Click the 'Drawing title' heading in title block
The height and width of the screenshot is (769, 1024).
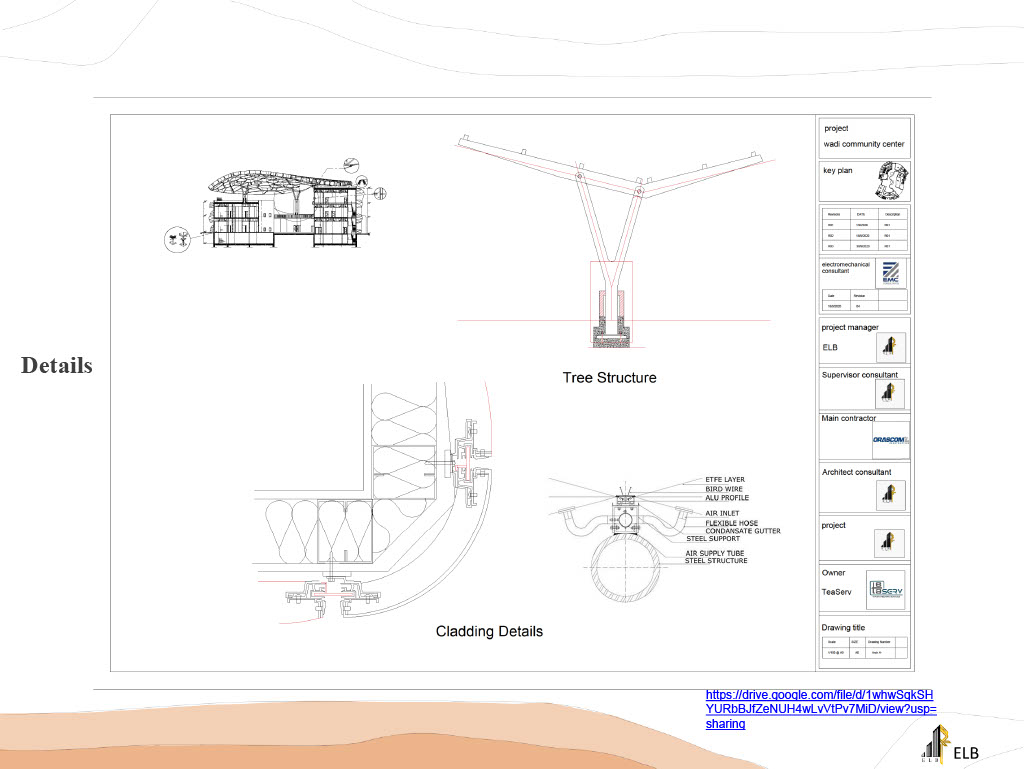click(x=850, y=628)
